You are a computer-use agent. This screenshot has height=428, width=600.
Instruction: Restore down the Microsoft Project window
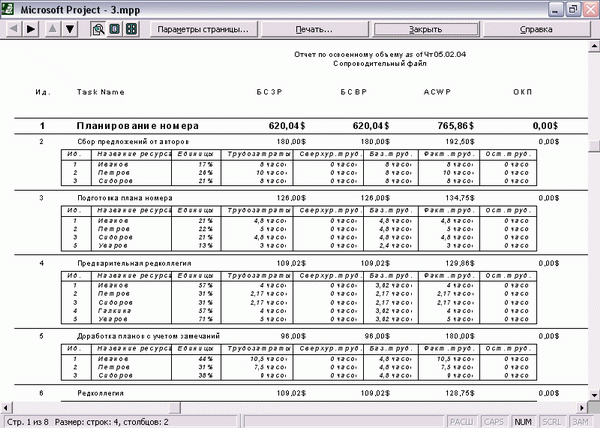pyautogui.click(x=573, y=10)
